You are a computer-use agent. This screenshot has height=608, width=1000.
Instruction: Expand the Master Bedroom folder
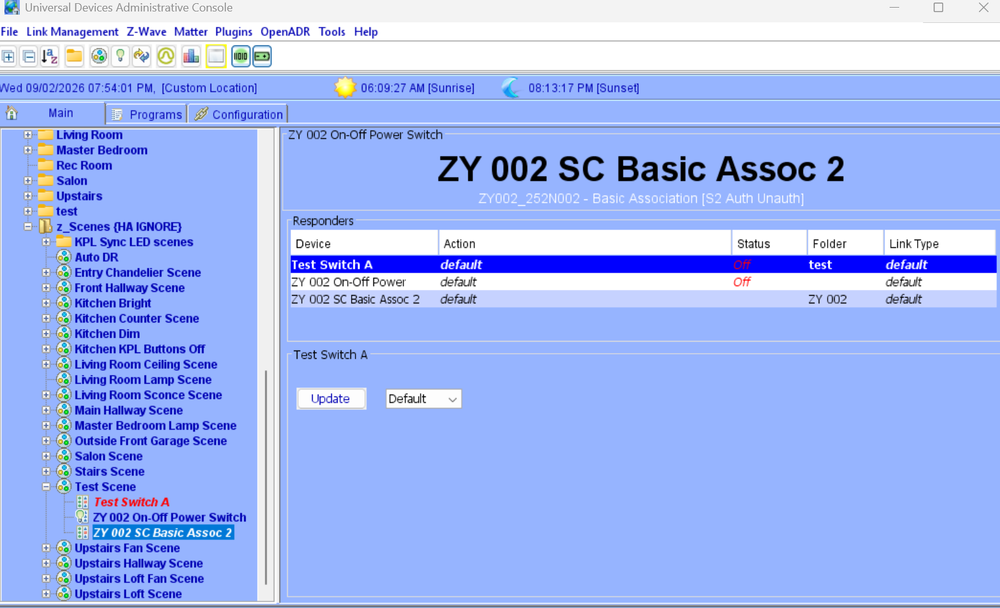28,150
